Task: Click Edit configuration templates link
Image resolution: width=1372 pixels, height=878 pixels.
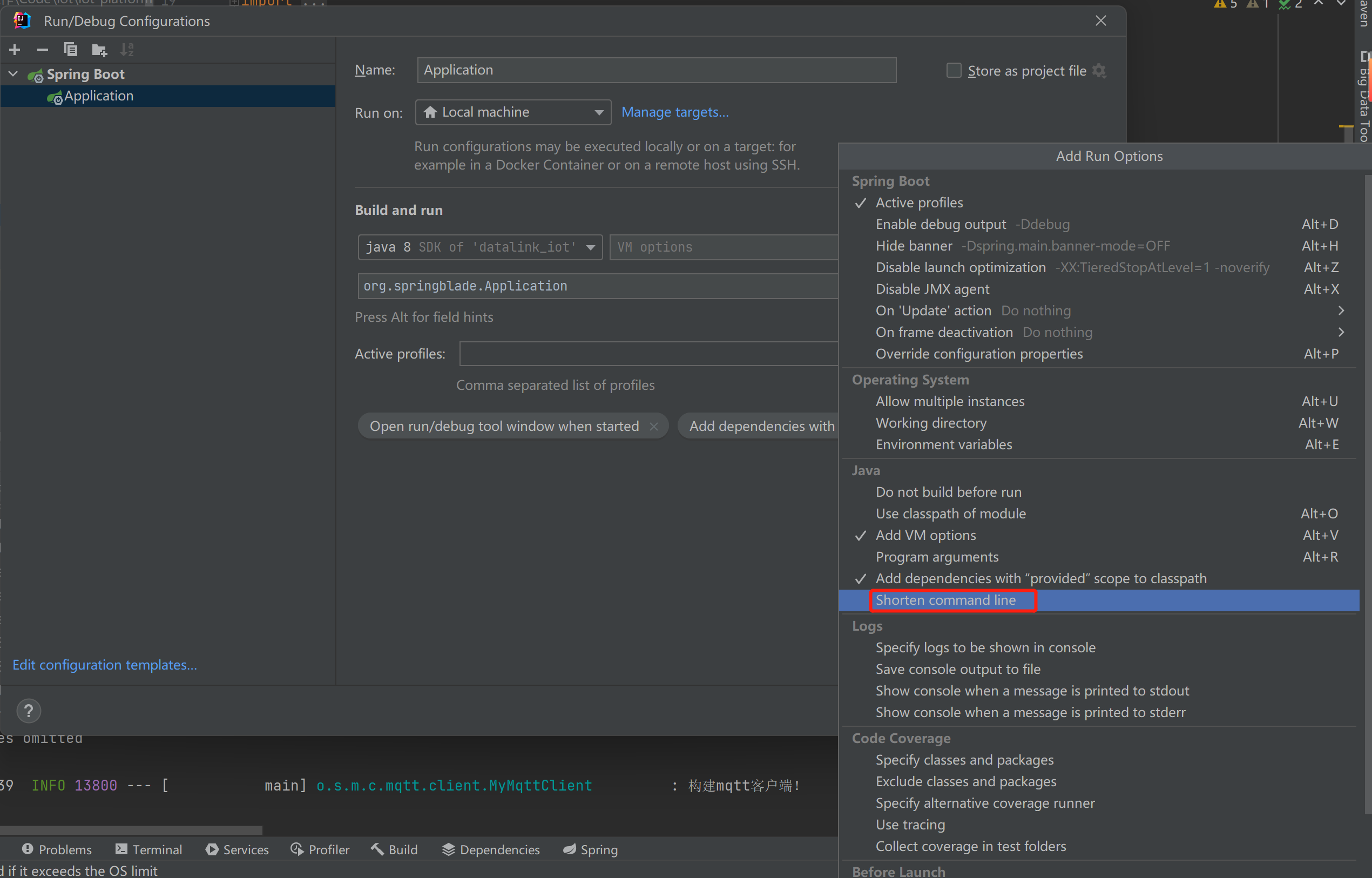Action: click(105, 665)
